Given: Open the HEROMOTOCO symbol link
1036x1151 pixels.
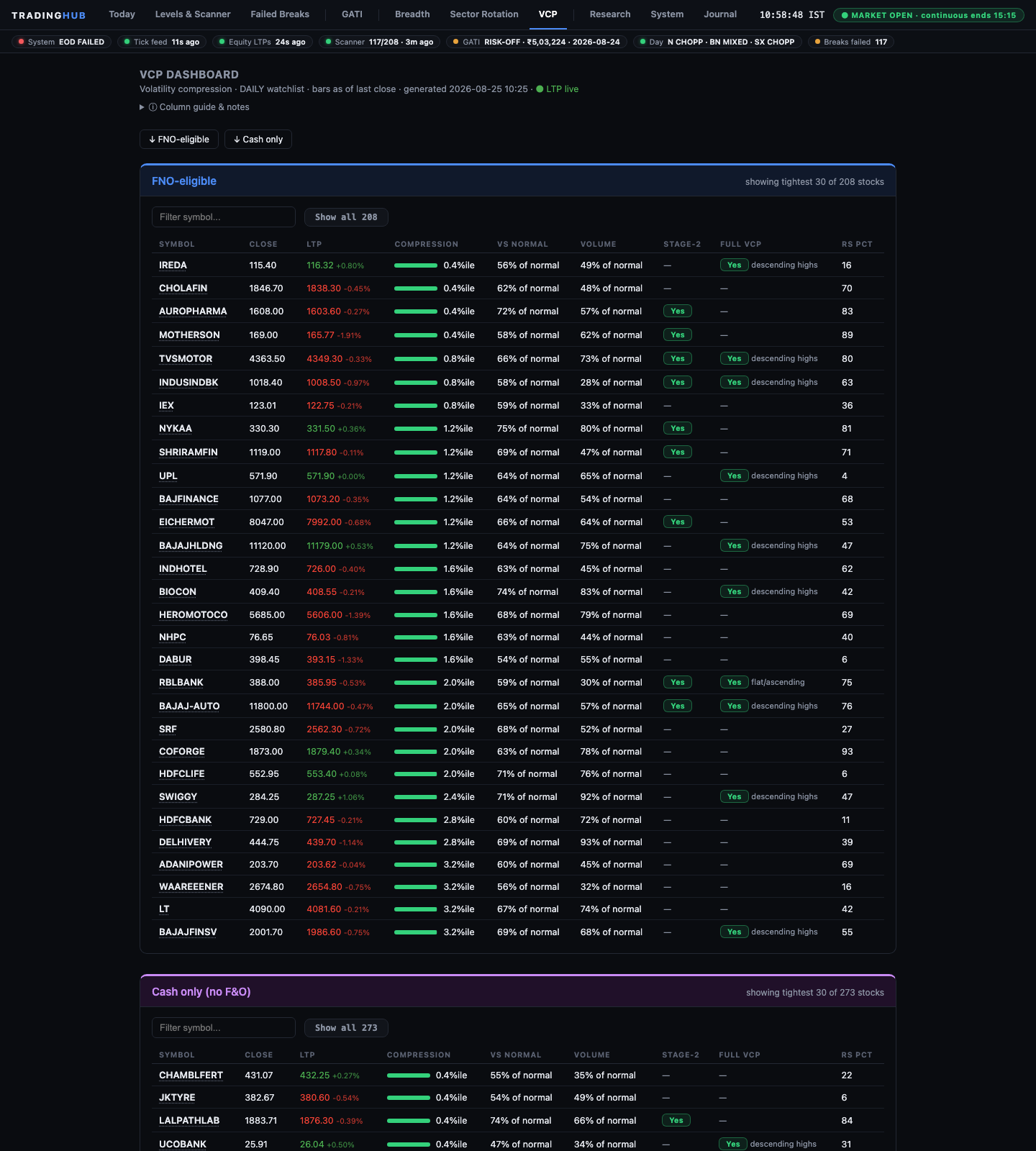Looking at the screenshot, I should click(193, 615).
